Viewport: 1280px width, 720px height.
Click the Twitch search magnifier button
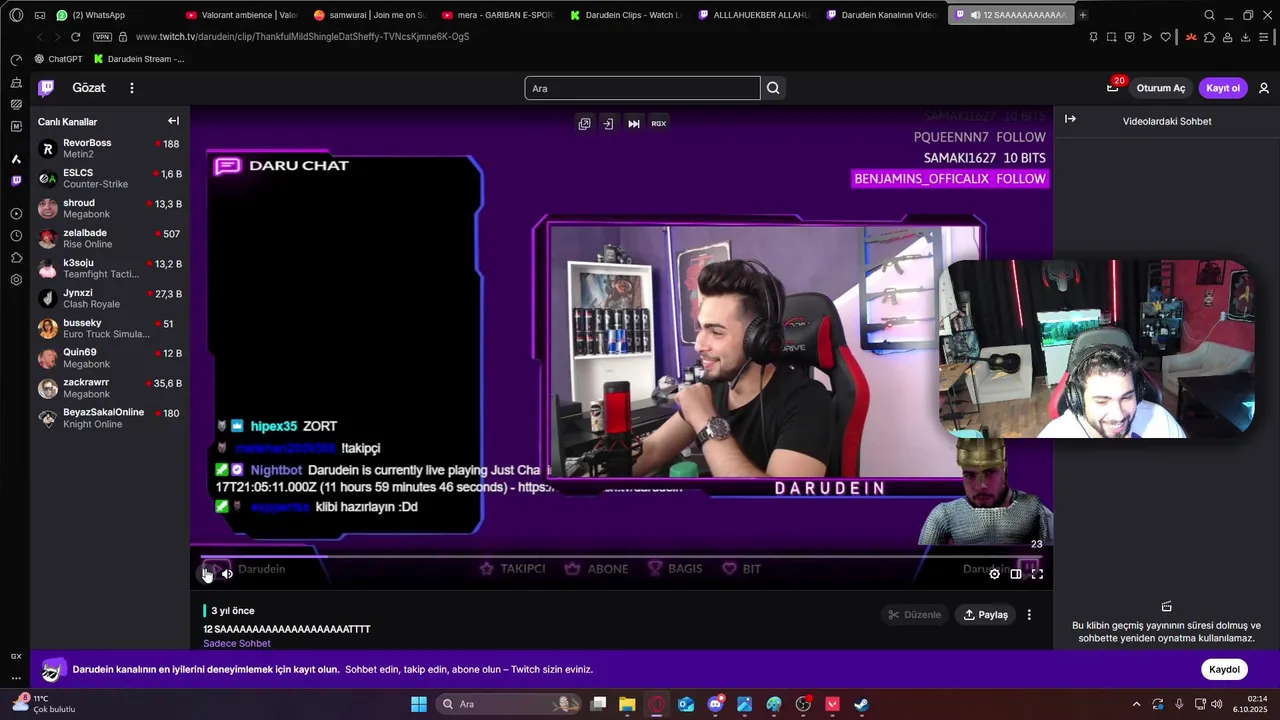773,88
